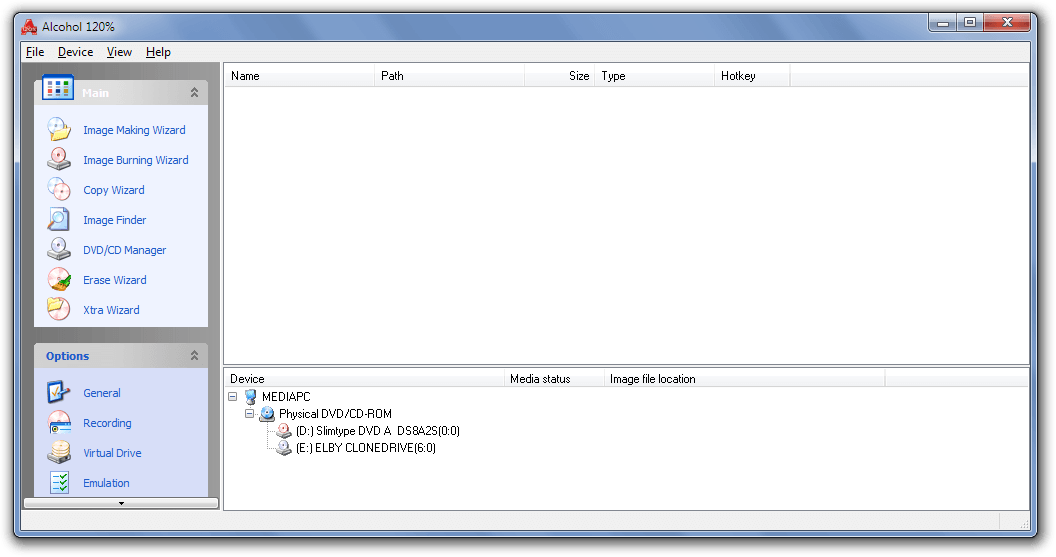
Task: Click the Recording options icon
Action: (59, 422)
